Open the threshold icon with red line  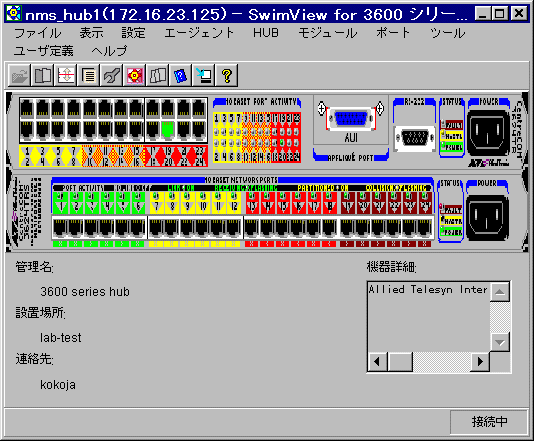pos(66,75)
